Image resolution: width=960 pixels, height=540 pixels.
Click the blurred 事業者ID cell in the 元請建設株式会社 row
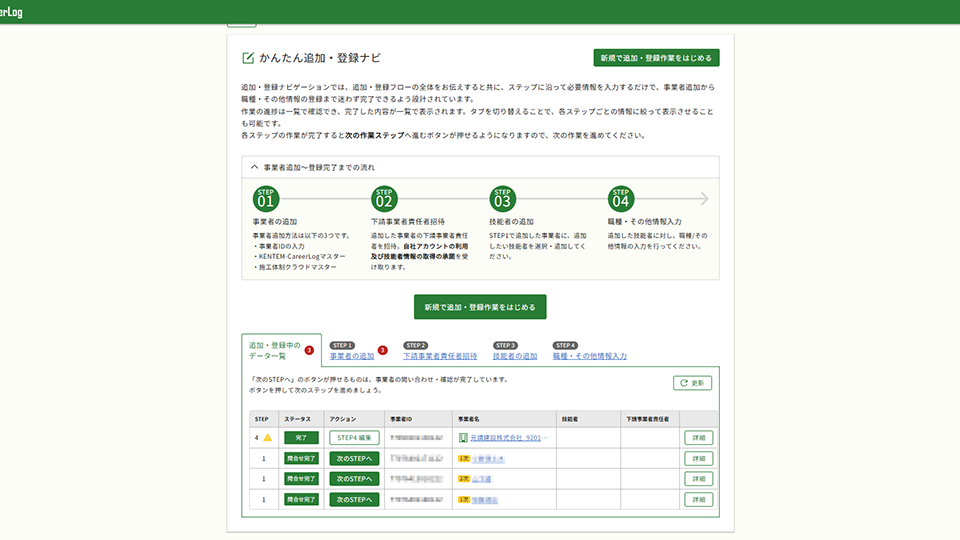click(x=416, y=438)
